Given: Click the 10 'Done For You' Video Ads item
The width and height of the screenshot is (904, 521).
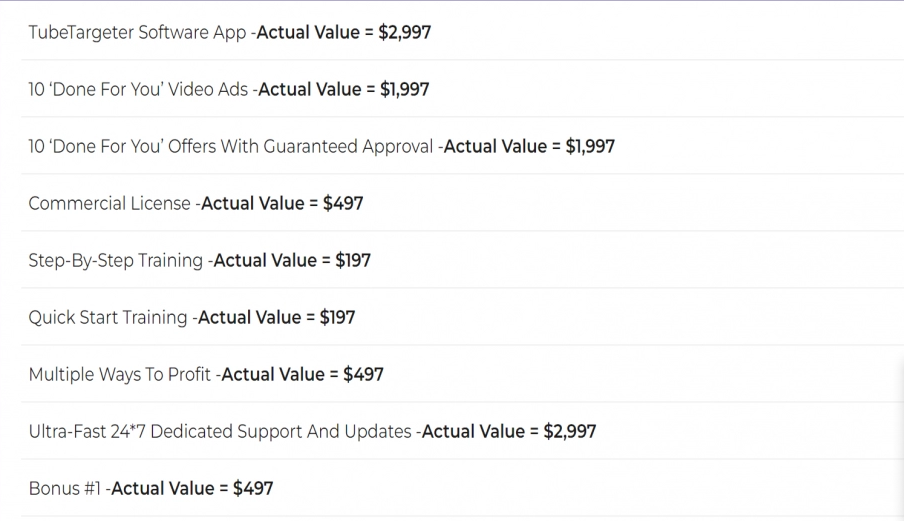Looking at the screenshot, I should click(140, 89).
